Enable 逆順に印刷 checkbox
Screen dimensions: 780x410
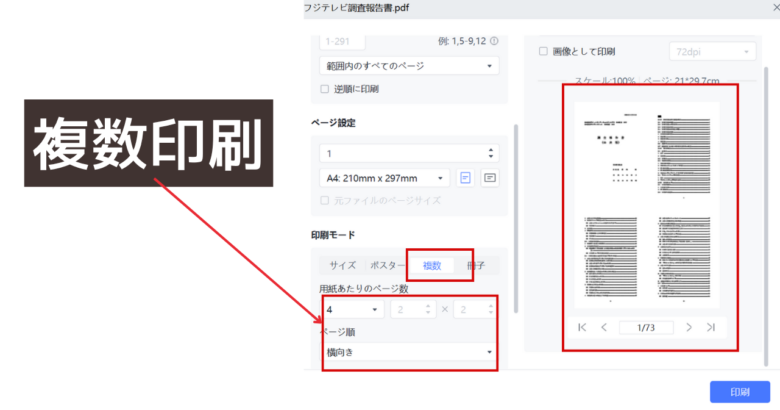click(x=324, y=89)
